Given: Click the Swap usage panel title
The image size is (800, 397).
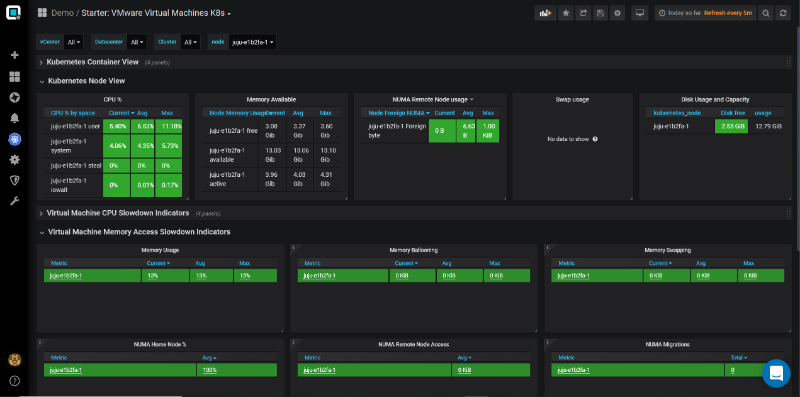Looking at the screenshot, I should 572,100.
